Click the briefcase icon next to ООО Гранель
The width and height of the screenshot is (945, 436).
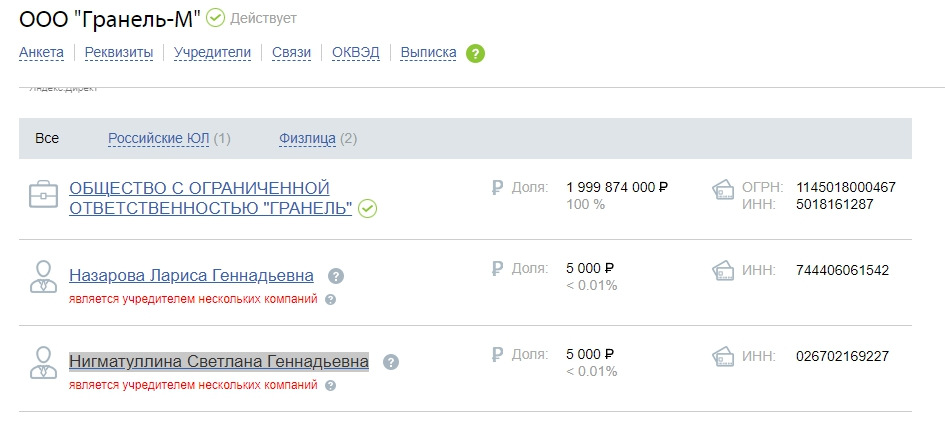point(43,195)
